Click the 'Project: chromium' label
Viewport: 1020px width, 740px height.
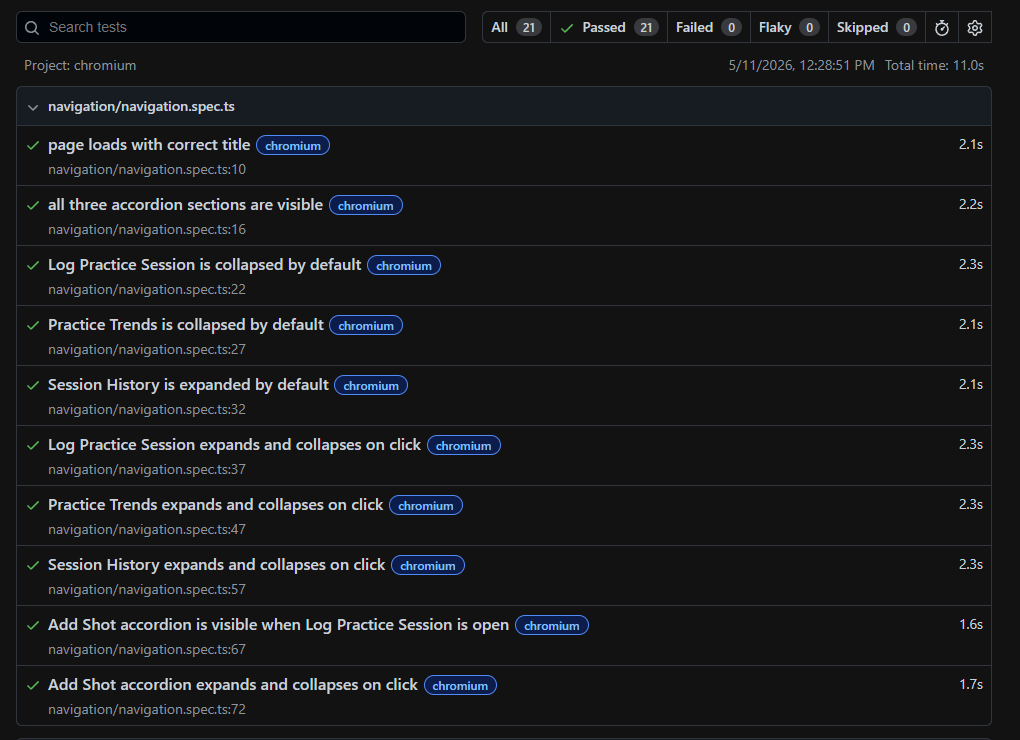tap(80, 66)
